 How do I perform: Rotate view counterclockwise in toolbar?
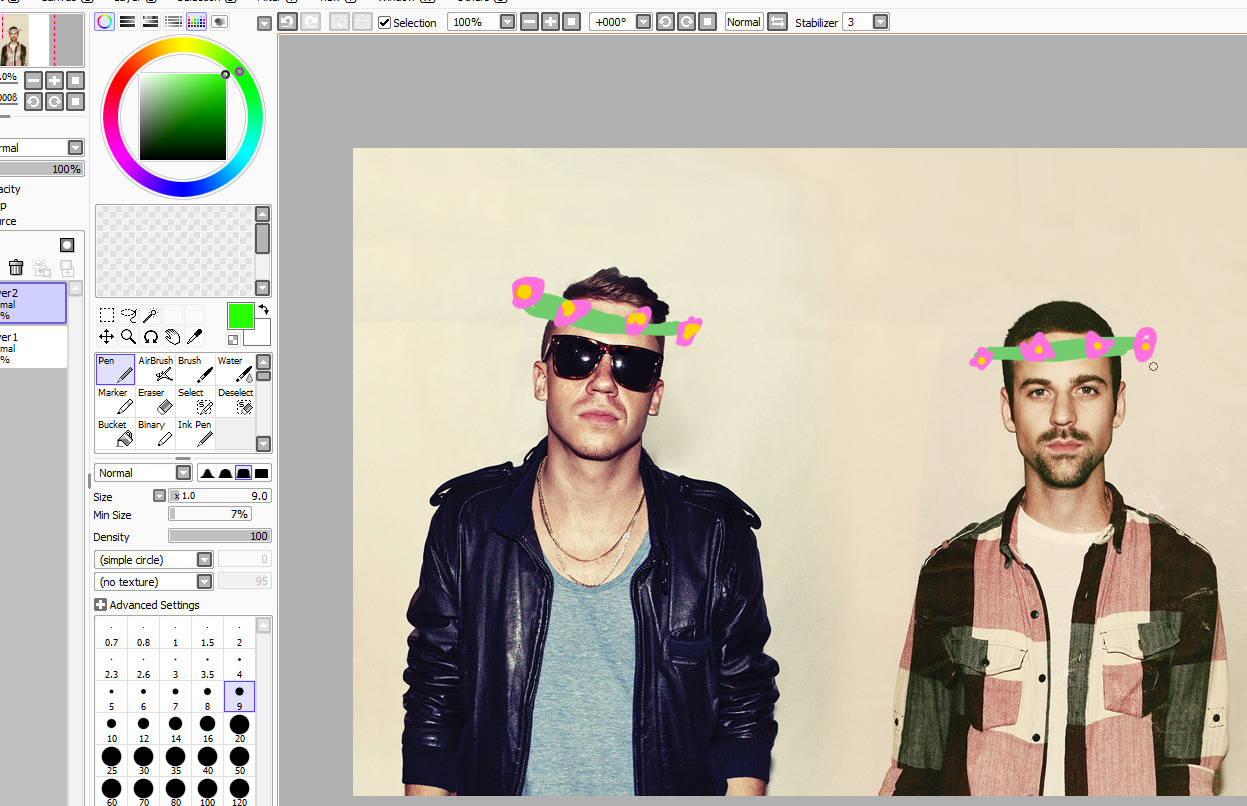point(665,22)
